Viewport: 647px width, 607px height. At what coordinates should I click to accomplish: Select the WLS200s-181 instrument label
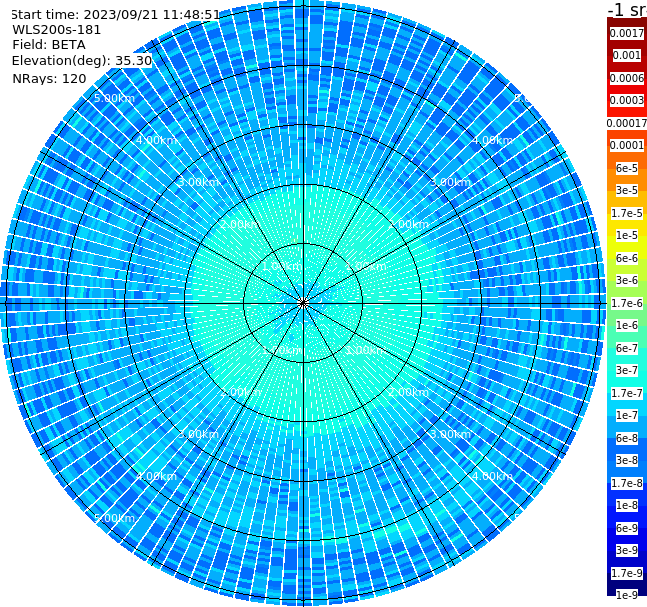click(x=57, y=30)
